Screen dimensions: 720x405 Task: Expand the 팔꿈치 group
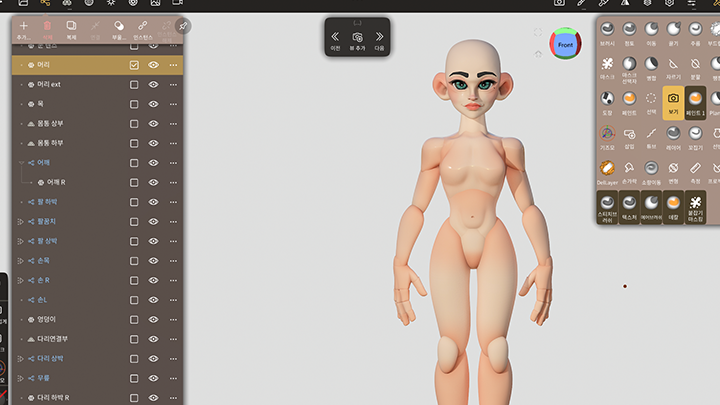tap(21, 222)
